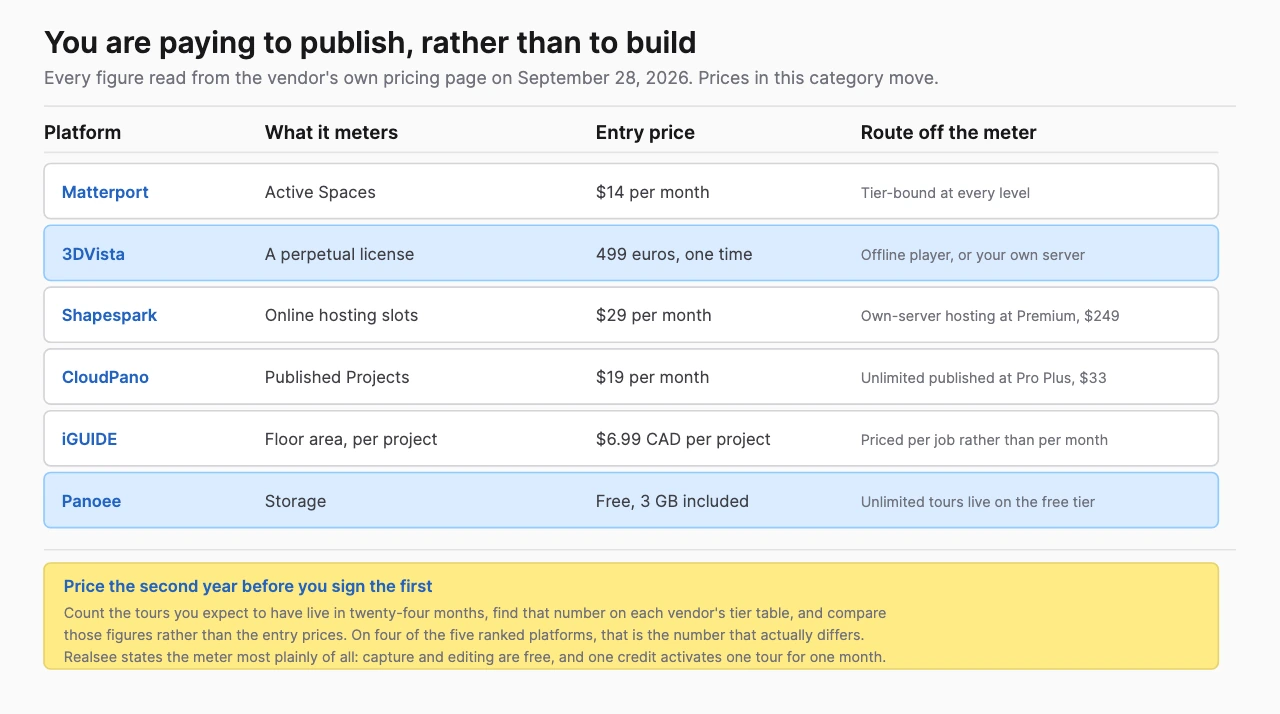Select 'Own-server hosting at Premium, $249' text
The height and width of the screenshot is (714, 1280).
(990, 316)
